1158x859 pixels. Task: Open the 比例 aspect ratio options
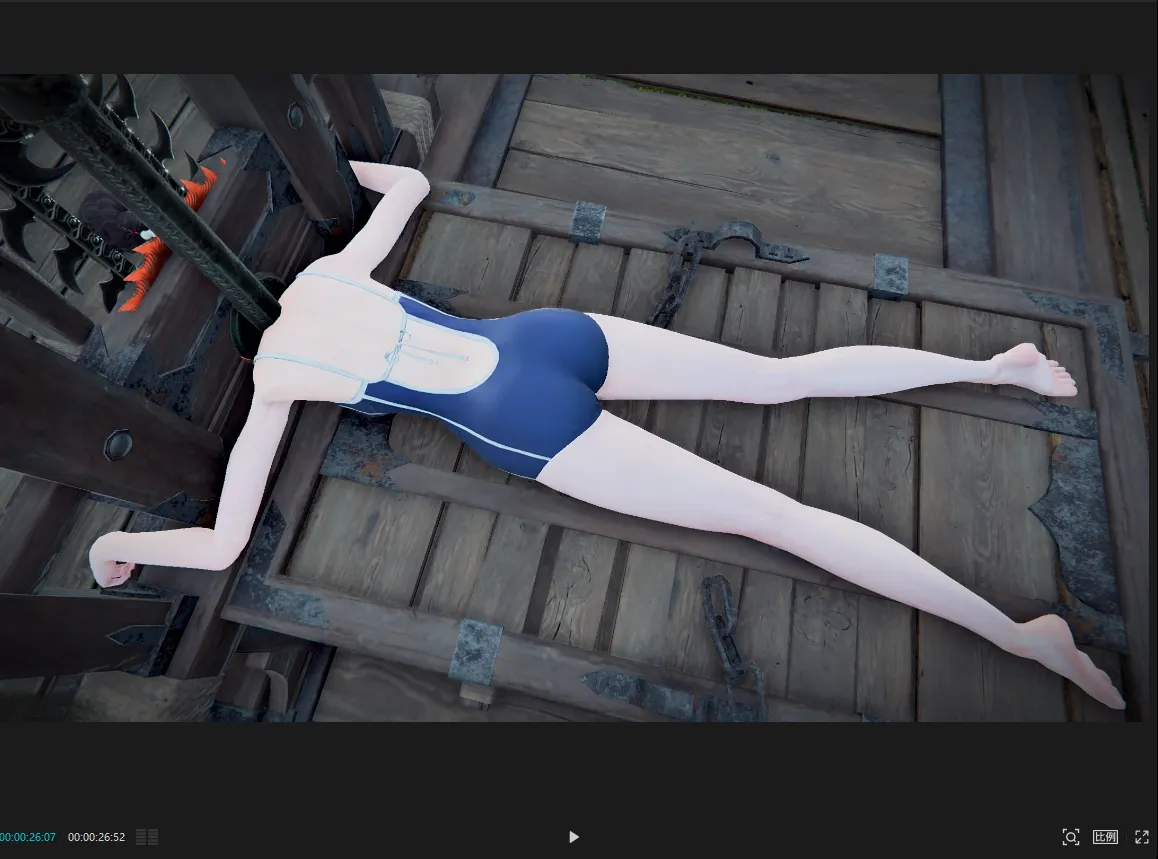(x=1105, y=837)
